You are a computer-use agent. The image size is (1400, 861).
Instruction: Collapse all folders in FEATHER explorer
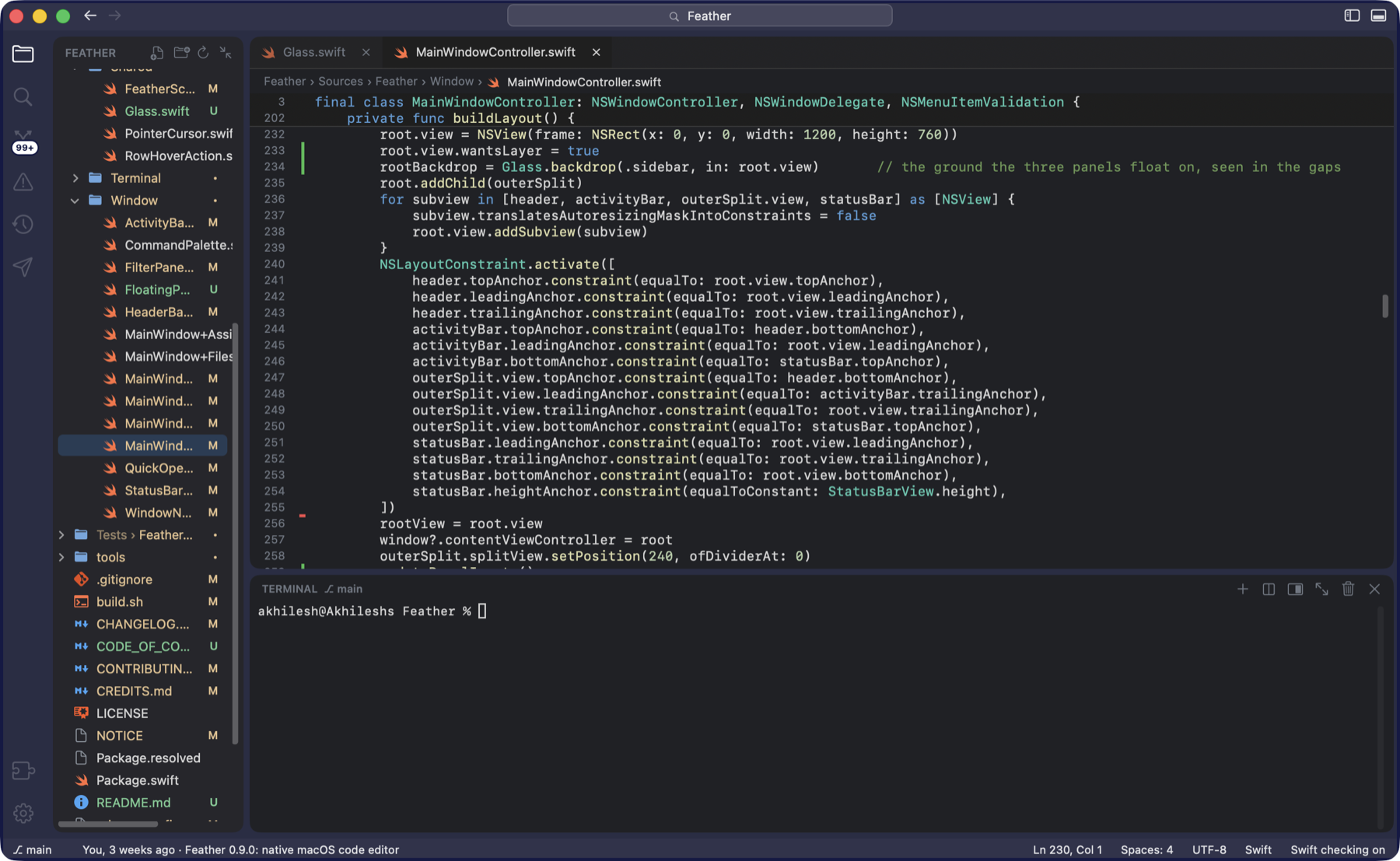pos(226,52)
